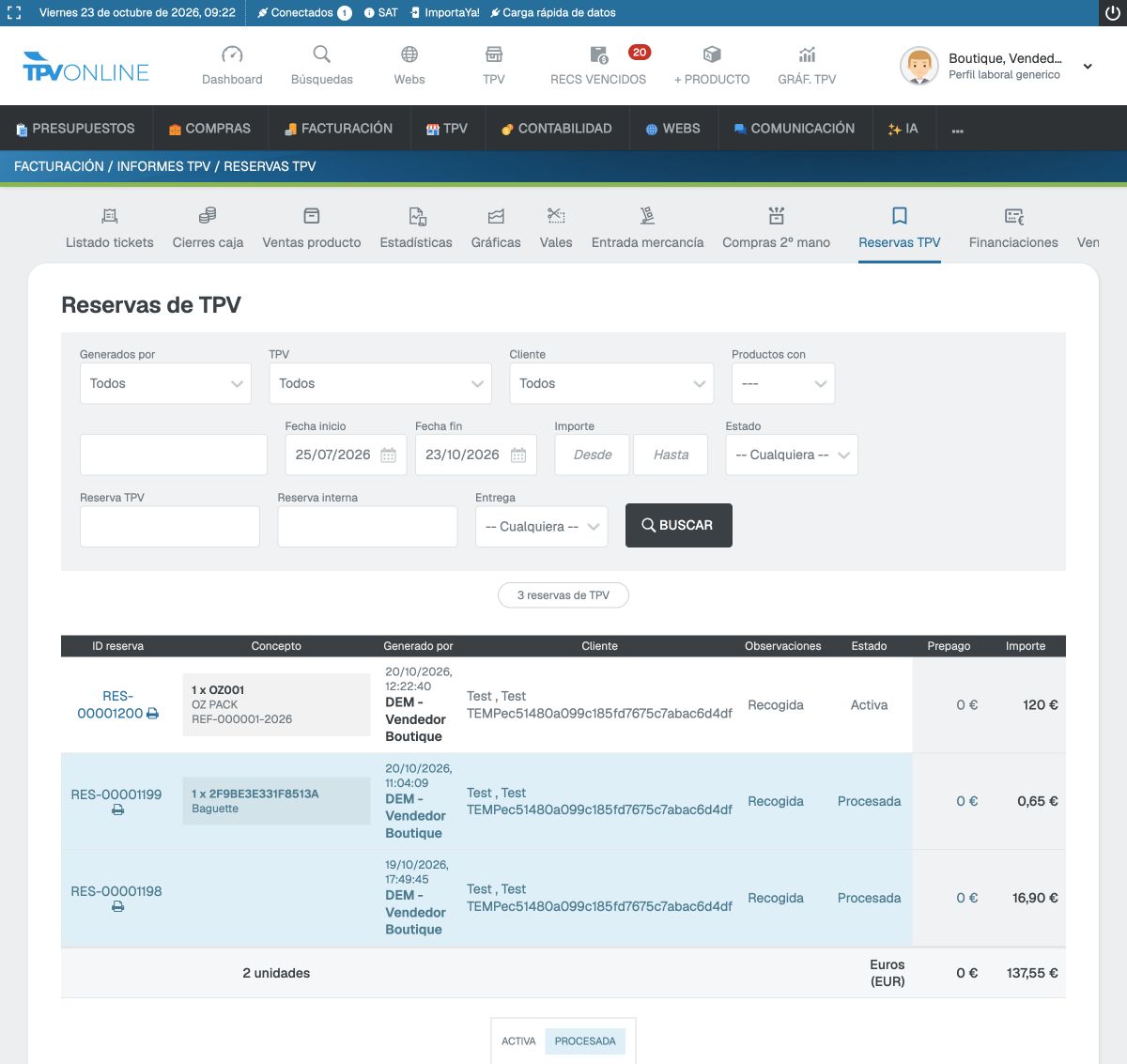Image resolution: width=1127 pixels, height=1064 pixels.
Task: Open the Cliente dropdown
Action: (x=611, y=383)
